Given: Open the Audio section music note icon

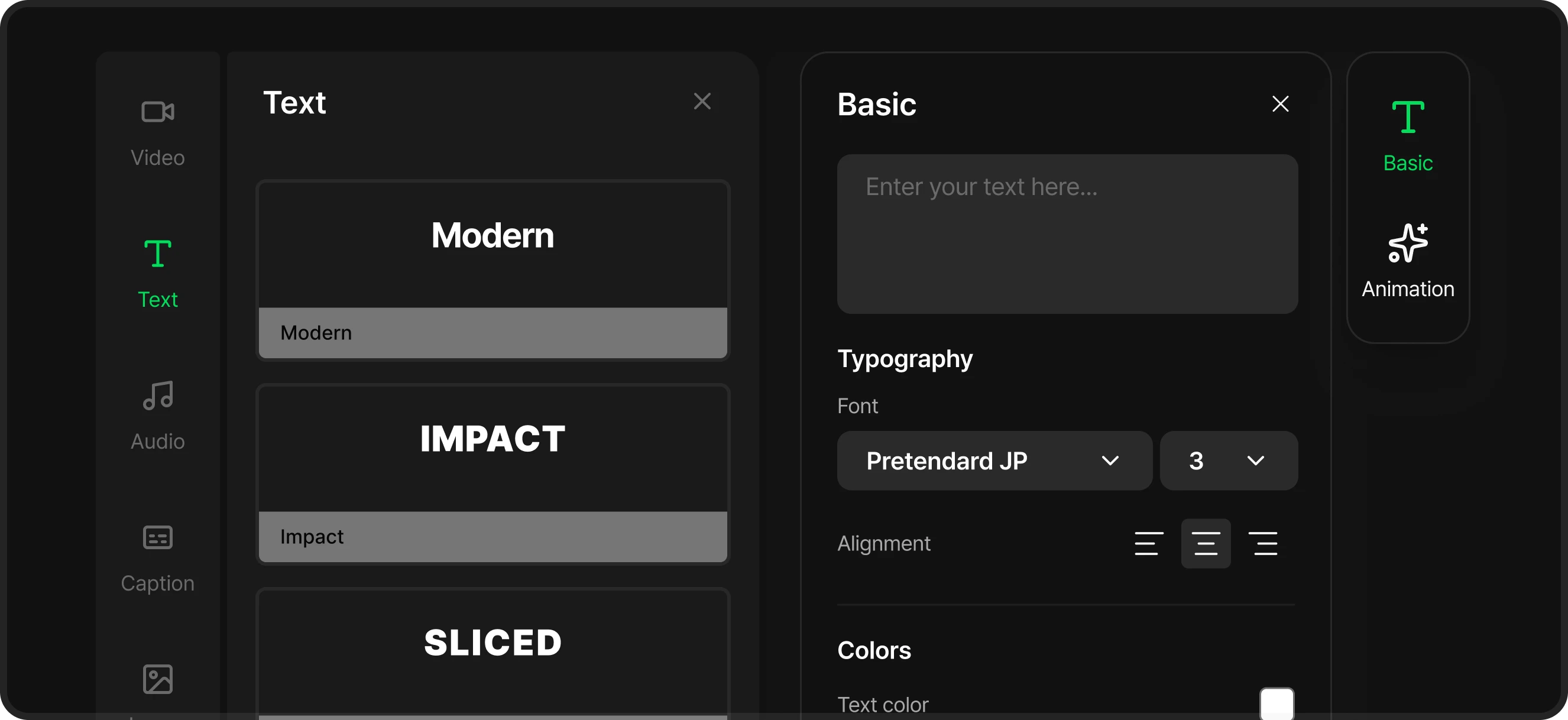Looking at the screenshot, I should (158, 395).
